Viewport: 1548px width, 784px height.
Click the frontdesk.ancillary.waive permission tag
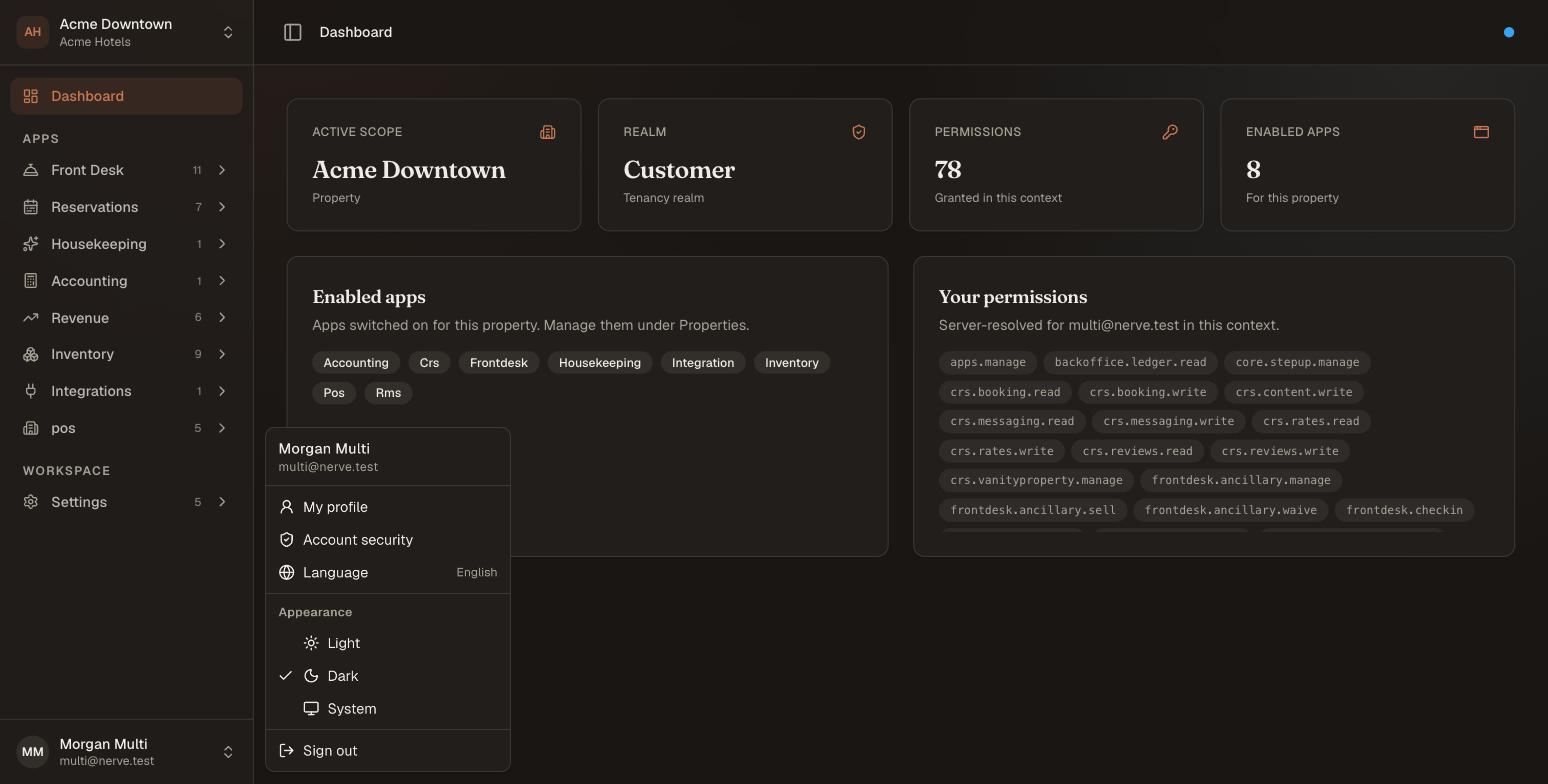(1231, 510)
